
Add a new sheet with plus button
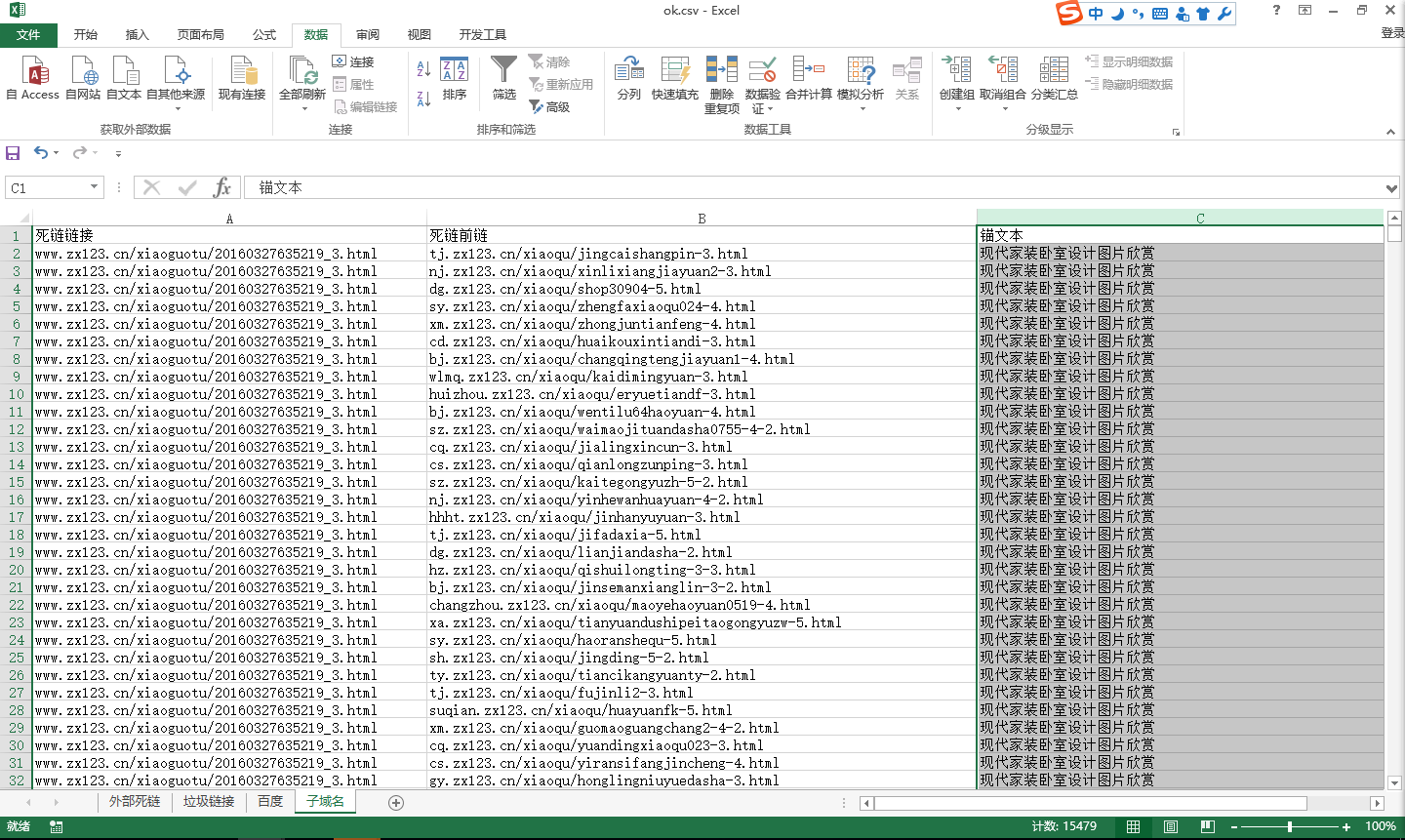point(396,803)
